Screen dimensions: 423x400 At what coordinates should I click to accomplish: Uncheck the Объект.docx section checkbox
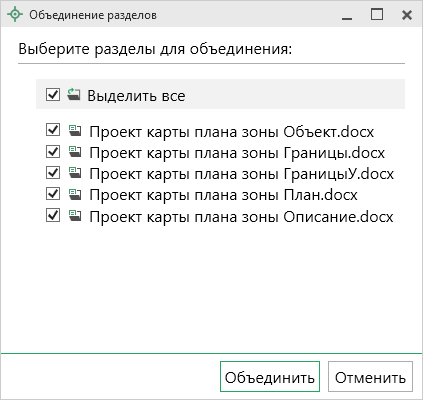point(53,130)
